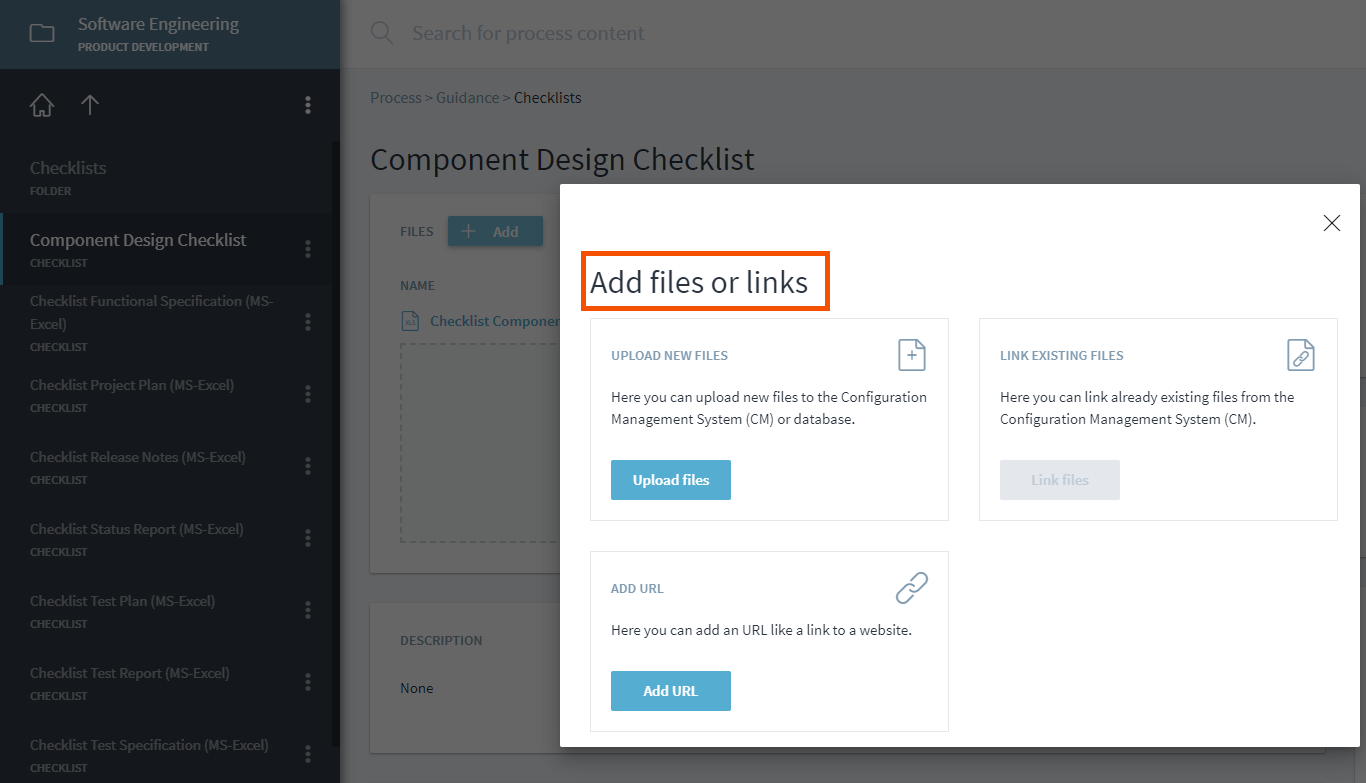Open options menu for Checklist Project Plan
The image size is (1366, 783).
pos(308,394)
